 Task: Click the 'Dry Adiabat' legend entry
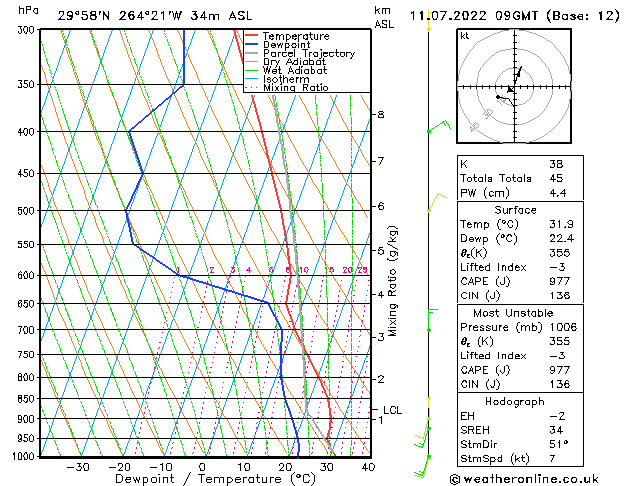294,62
